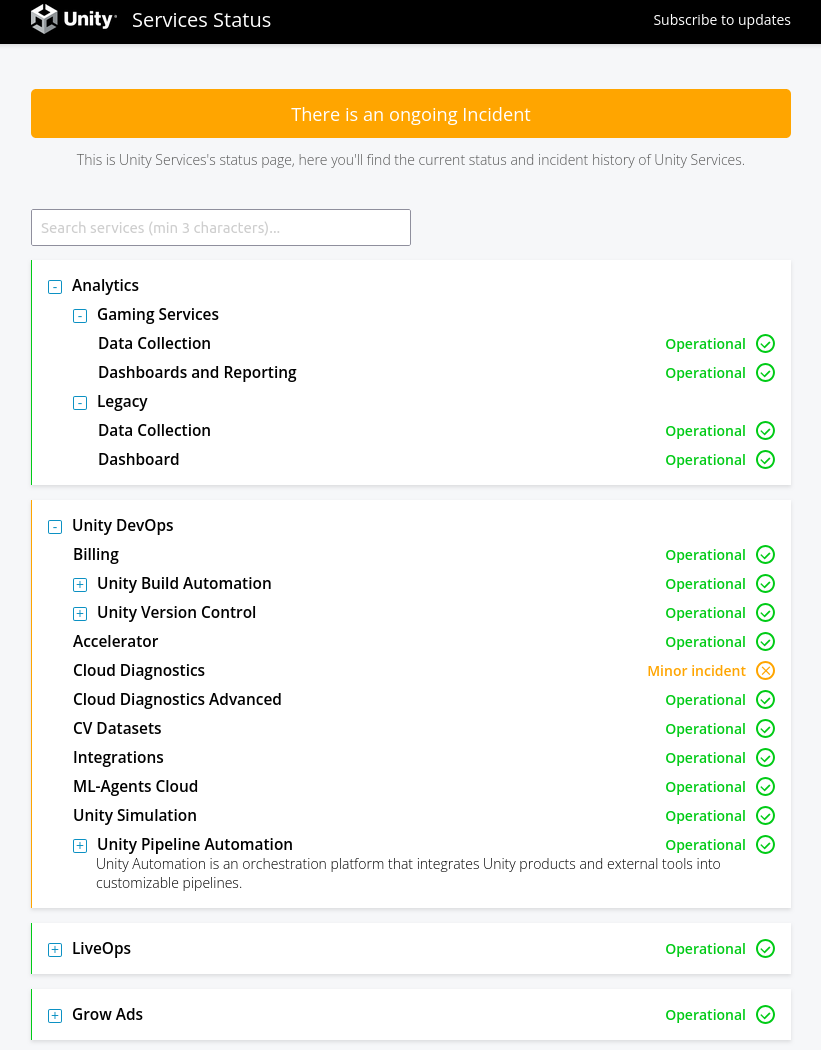The width and height of the screenshot is (821, 1050).
Task: Click the ML-Agents Cloud status check icon
Action: (x=765, y=787)
